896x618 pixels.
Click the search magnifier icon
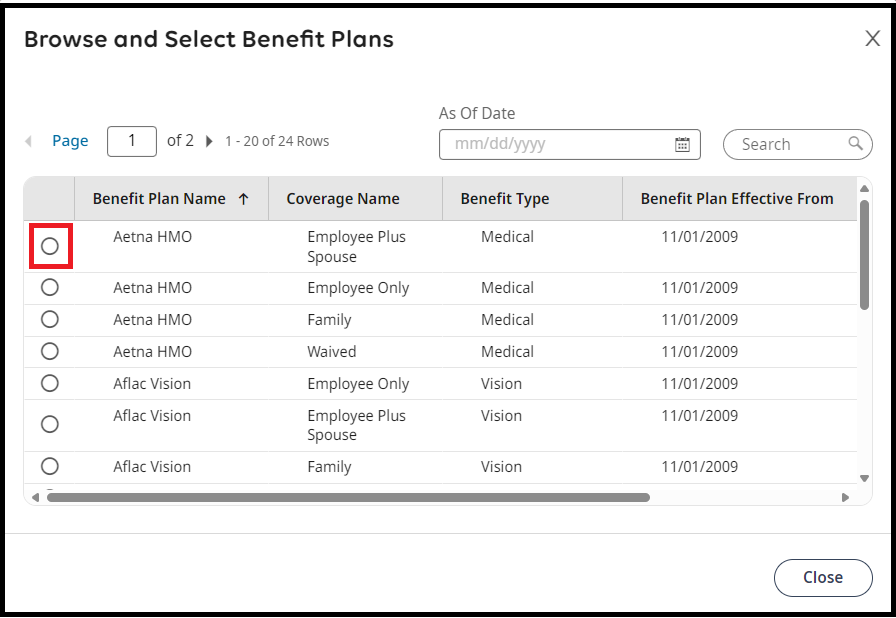coord(855,143)
